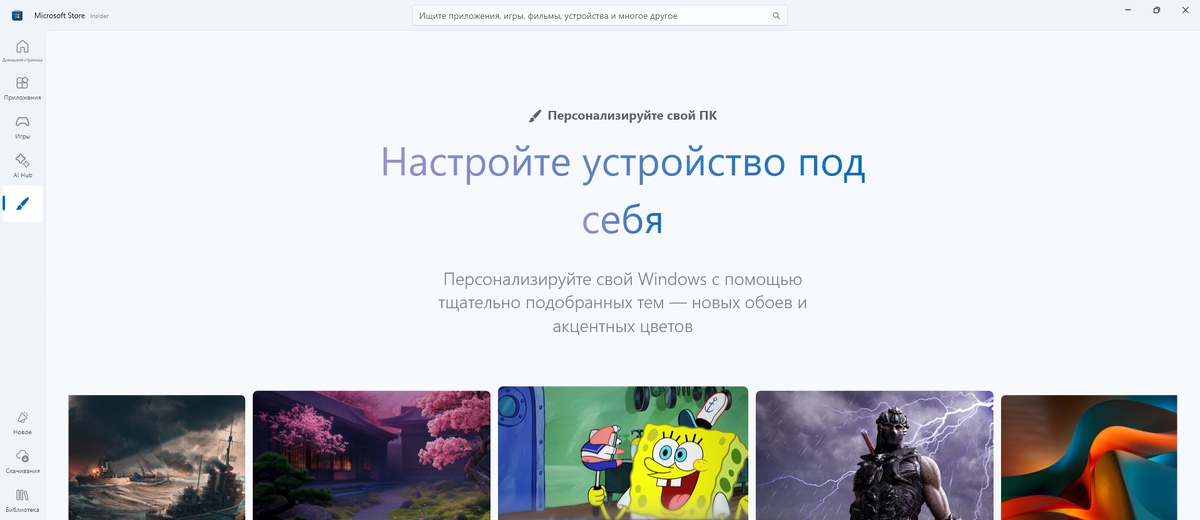Open Скачивания downloads section
1200x520 pixels.
point(22,460)
